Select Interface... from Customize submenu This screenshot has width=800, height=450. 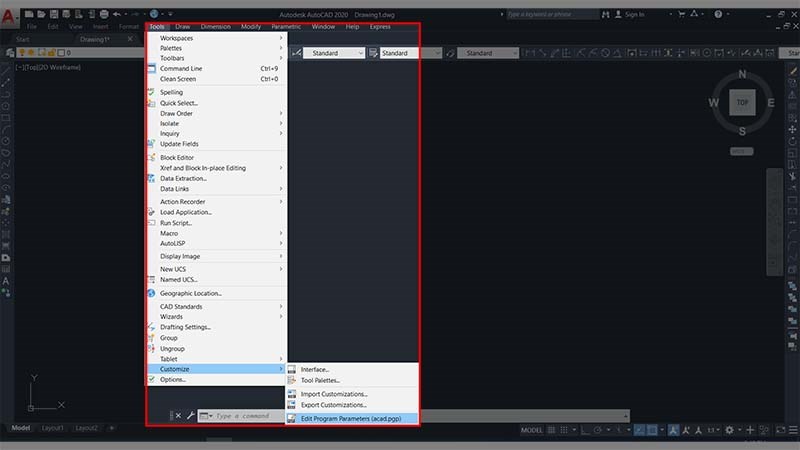[x=352, y=369]
